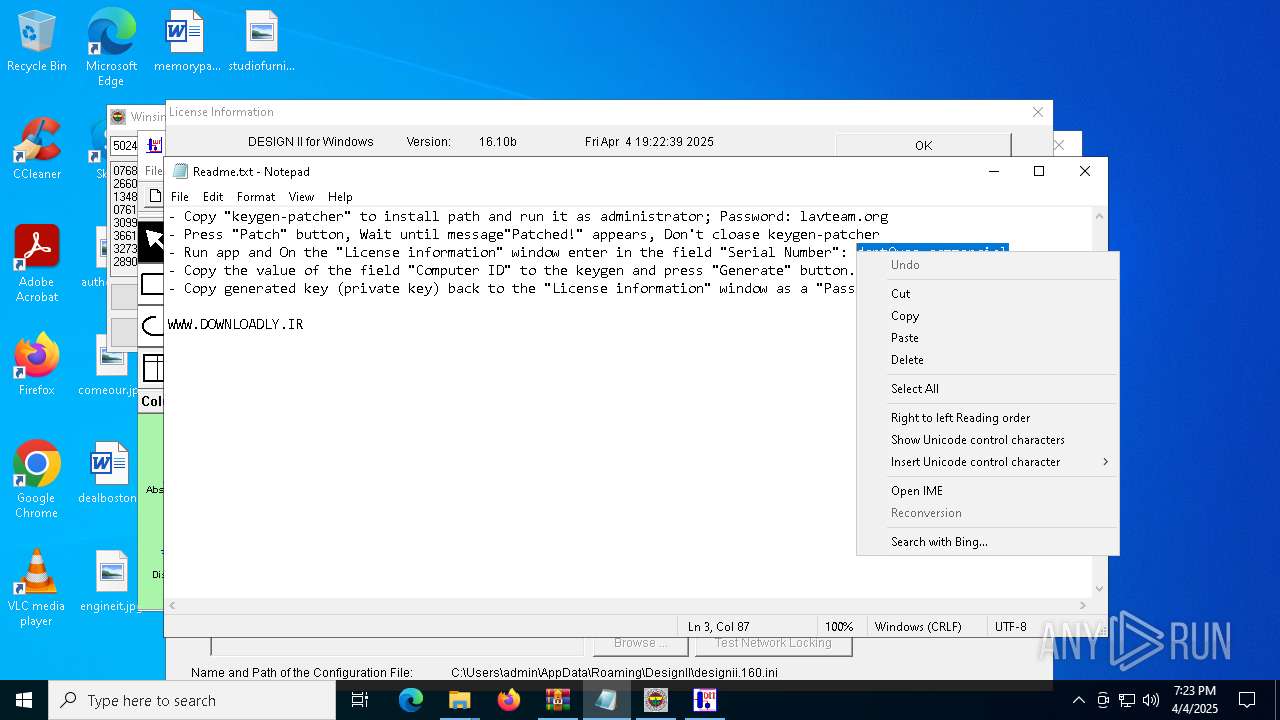Open the Recycle Bin desktop icon
Screen dimensions: 1280x720
37,42
